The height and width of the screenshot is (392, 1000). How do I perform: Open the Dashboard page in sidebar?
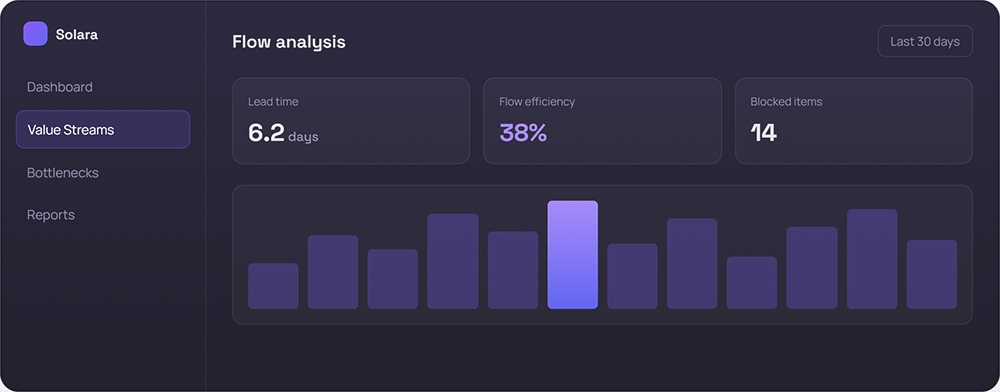[x=59, y=87]
